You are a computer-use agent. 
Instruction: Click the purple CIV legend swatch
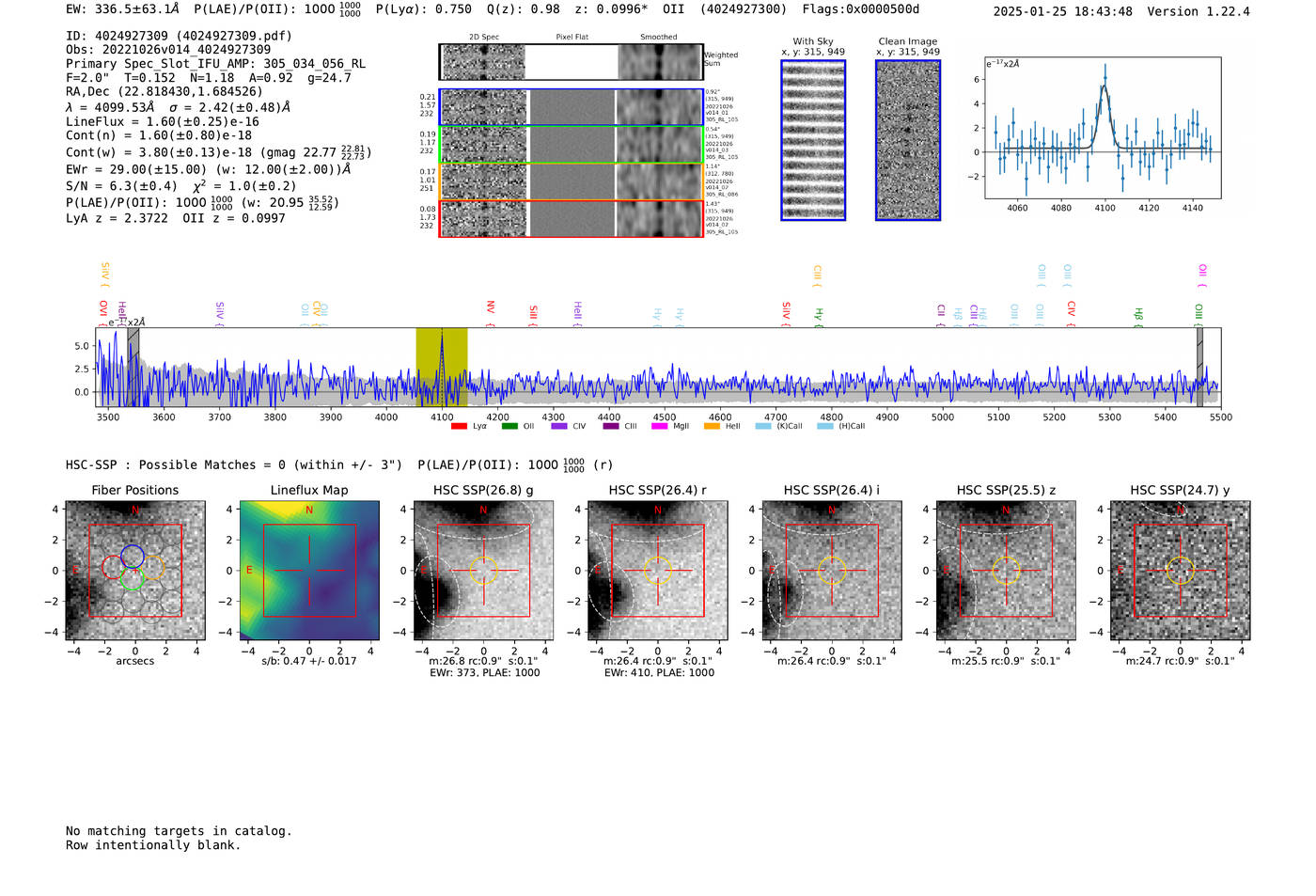(559, 426)
